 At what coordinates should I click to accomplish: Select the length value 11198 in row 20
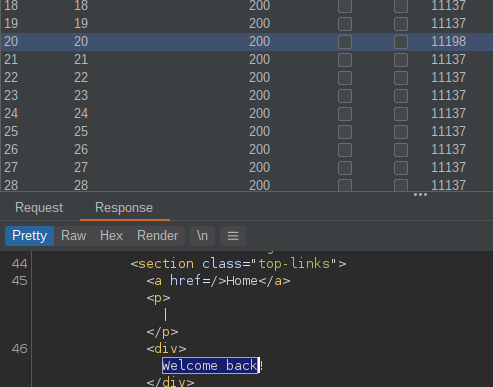click(x=448, y=42)
